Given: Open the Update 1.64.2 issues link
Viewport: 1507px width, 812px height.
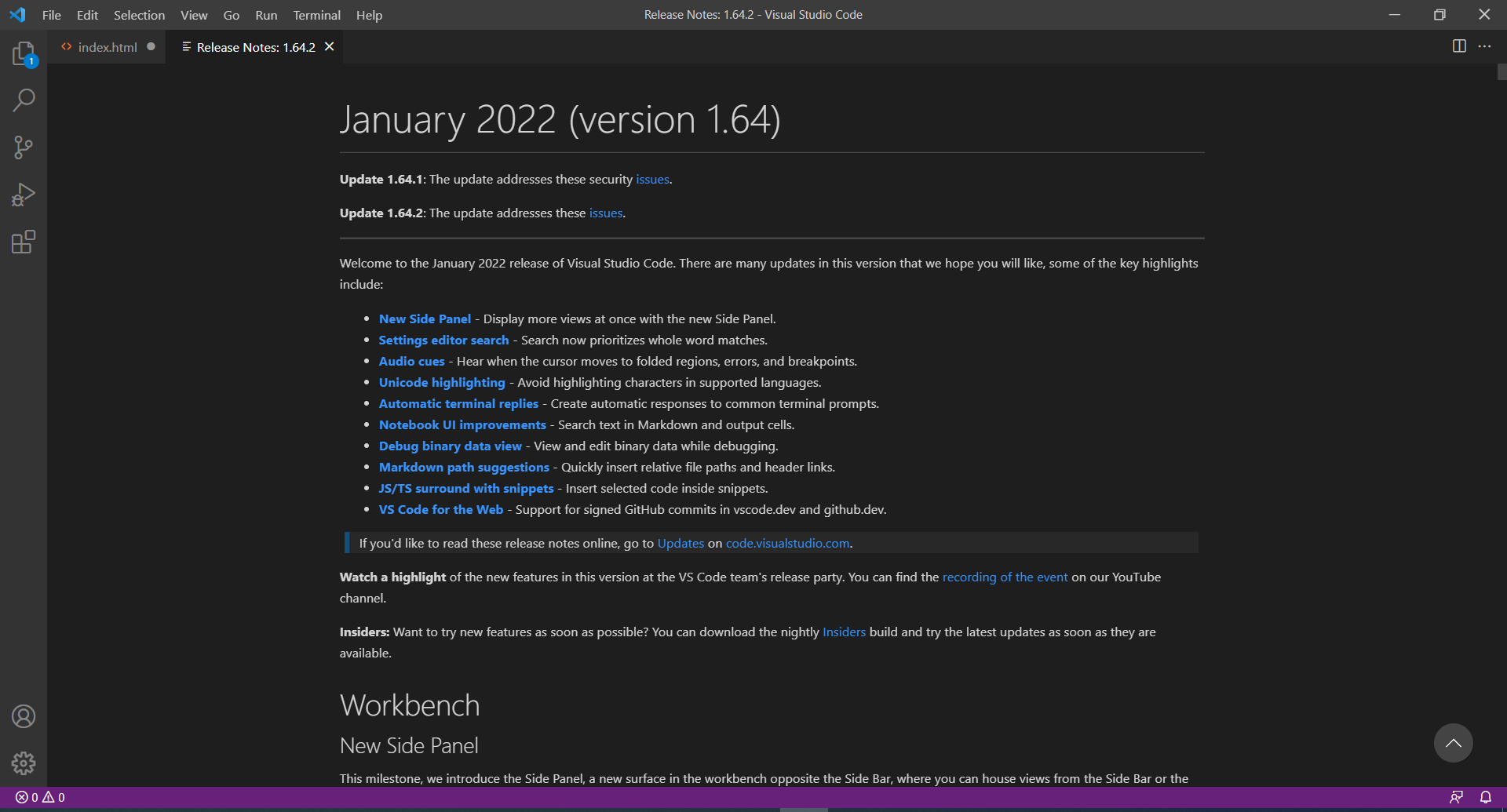Looking at the screenshot, I should pos(606,213).
